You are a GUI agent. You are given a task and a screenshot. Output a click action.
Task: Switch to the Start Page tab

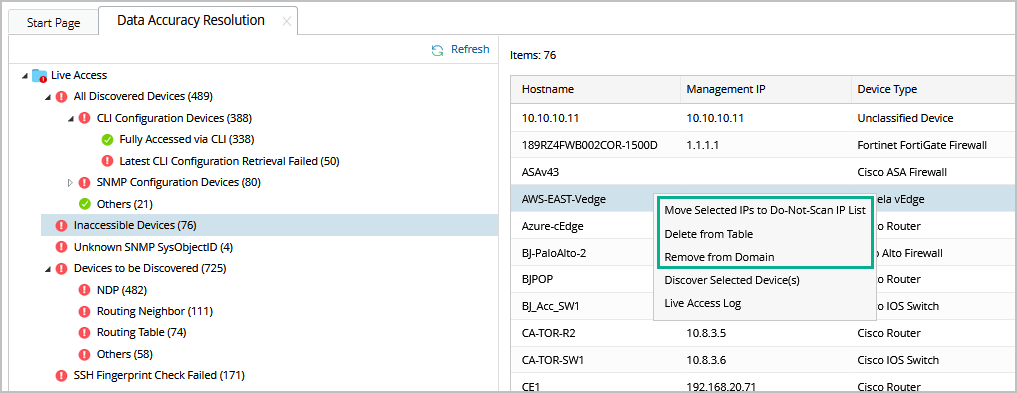[x=54, y=23]
